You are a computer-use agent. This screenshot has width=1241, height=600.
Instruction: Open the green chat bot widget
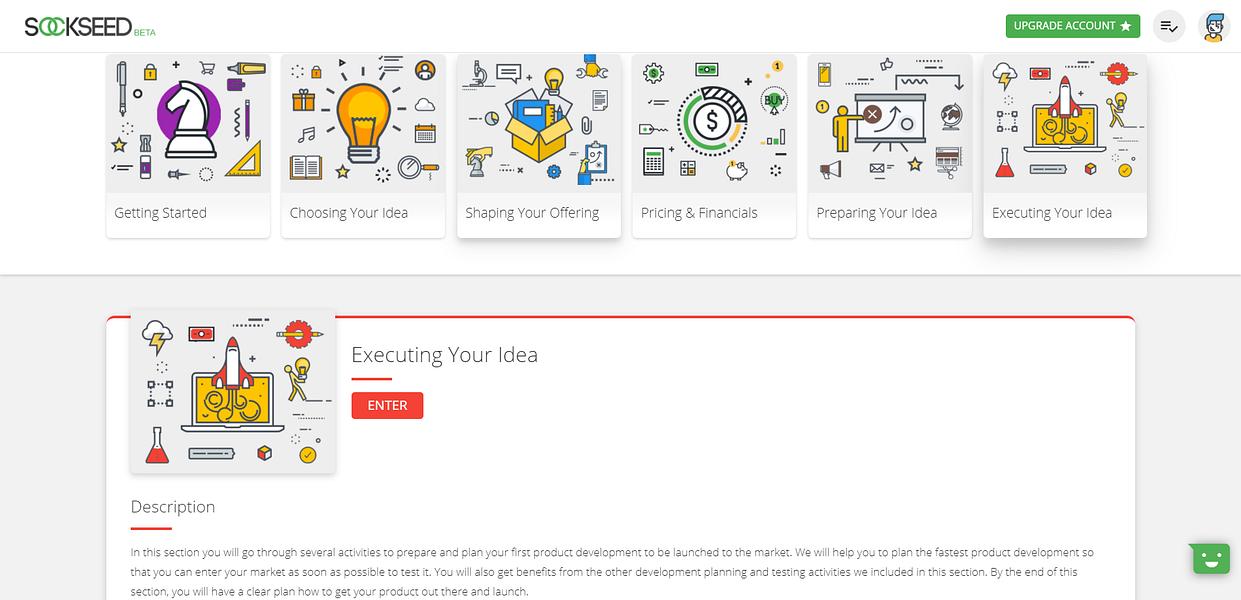(1210, 558)
